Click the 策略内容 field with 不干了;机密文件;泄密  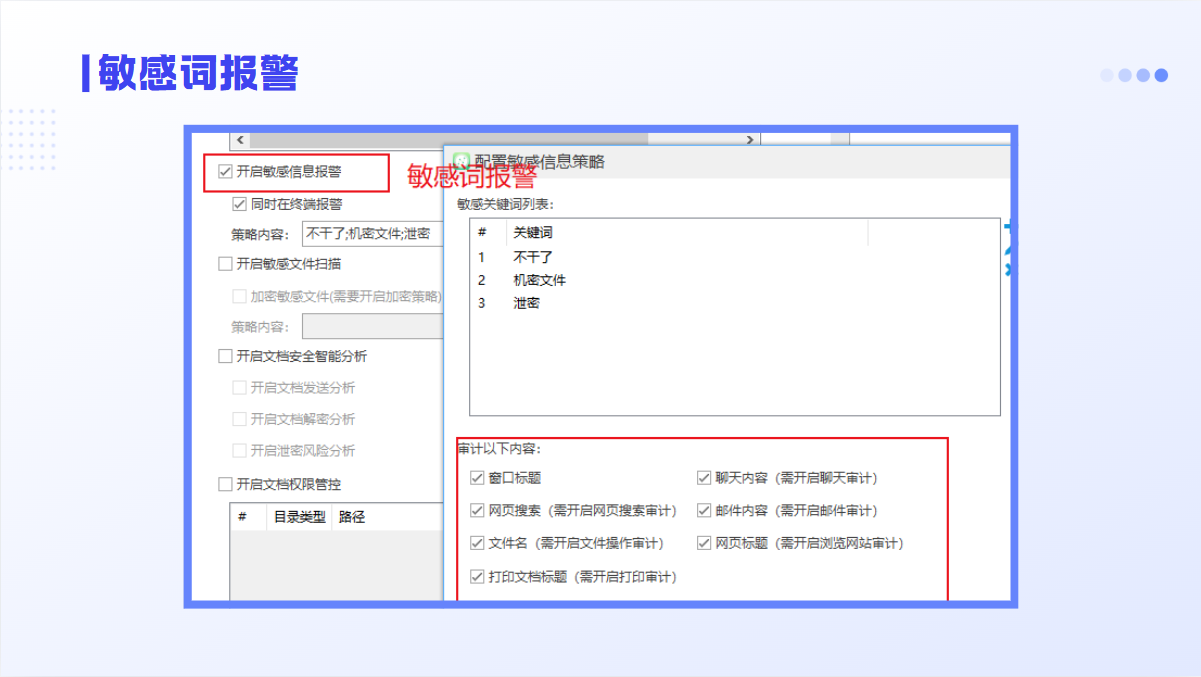tap(372, 234)
